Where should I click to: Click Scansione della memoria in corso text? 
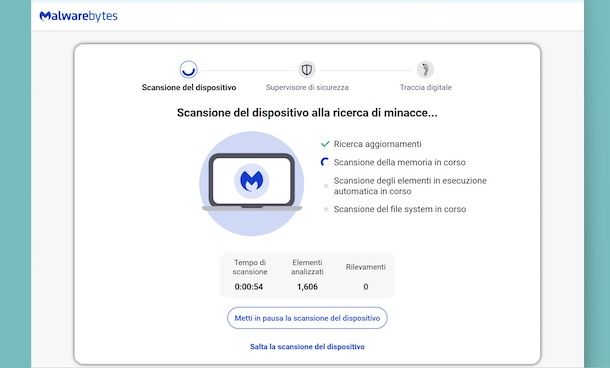[x=400, y=162]
